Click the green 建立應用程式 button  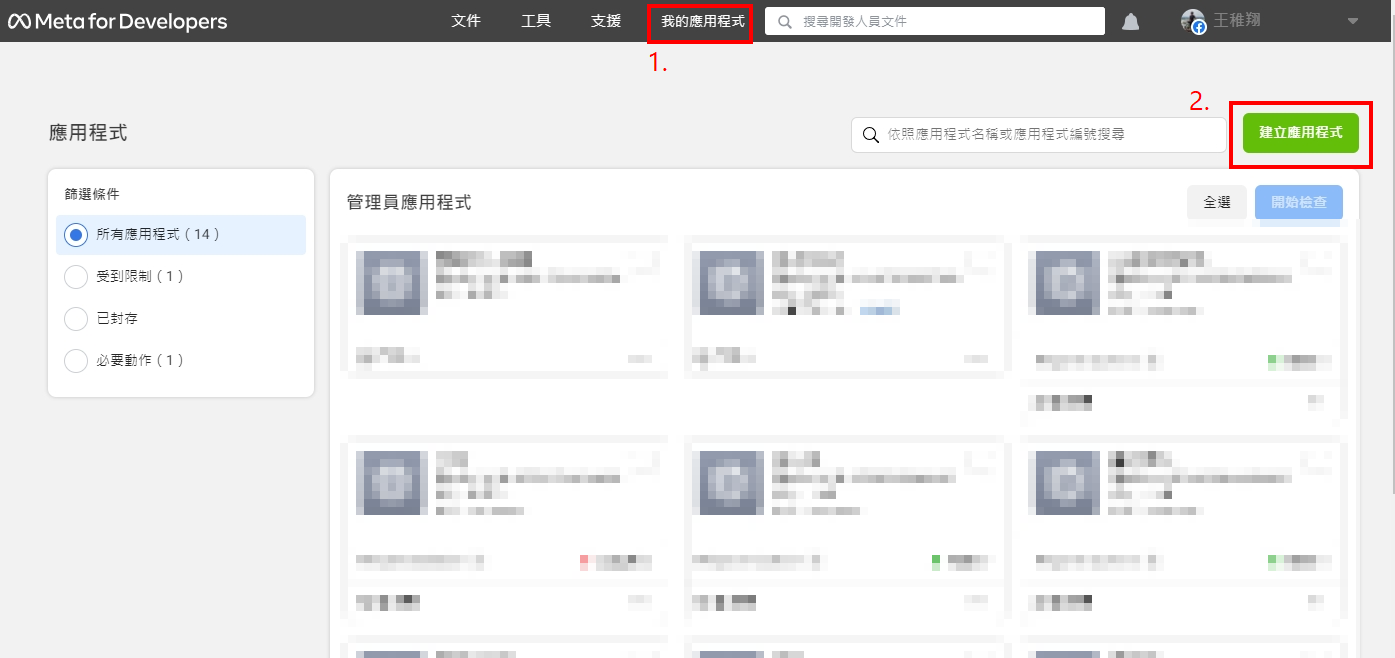coord(1301,132)
